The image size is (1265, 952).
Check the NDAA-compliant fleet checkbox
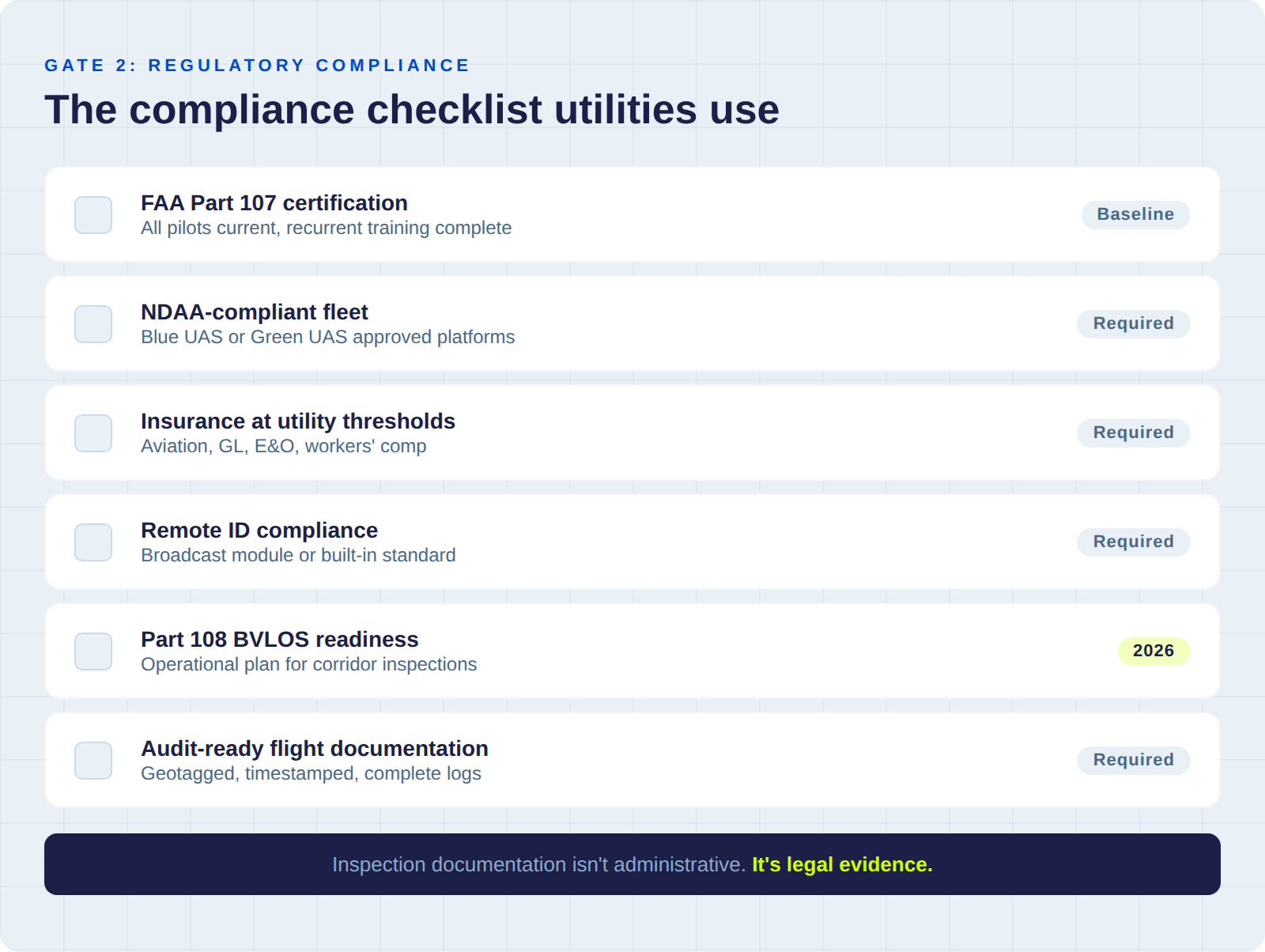pyautogui.click(x=93, y=323)
